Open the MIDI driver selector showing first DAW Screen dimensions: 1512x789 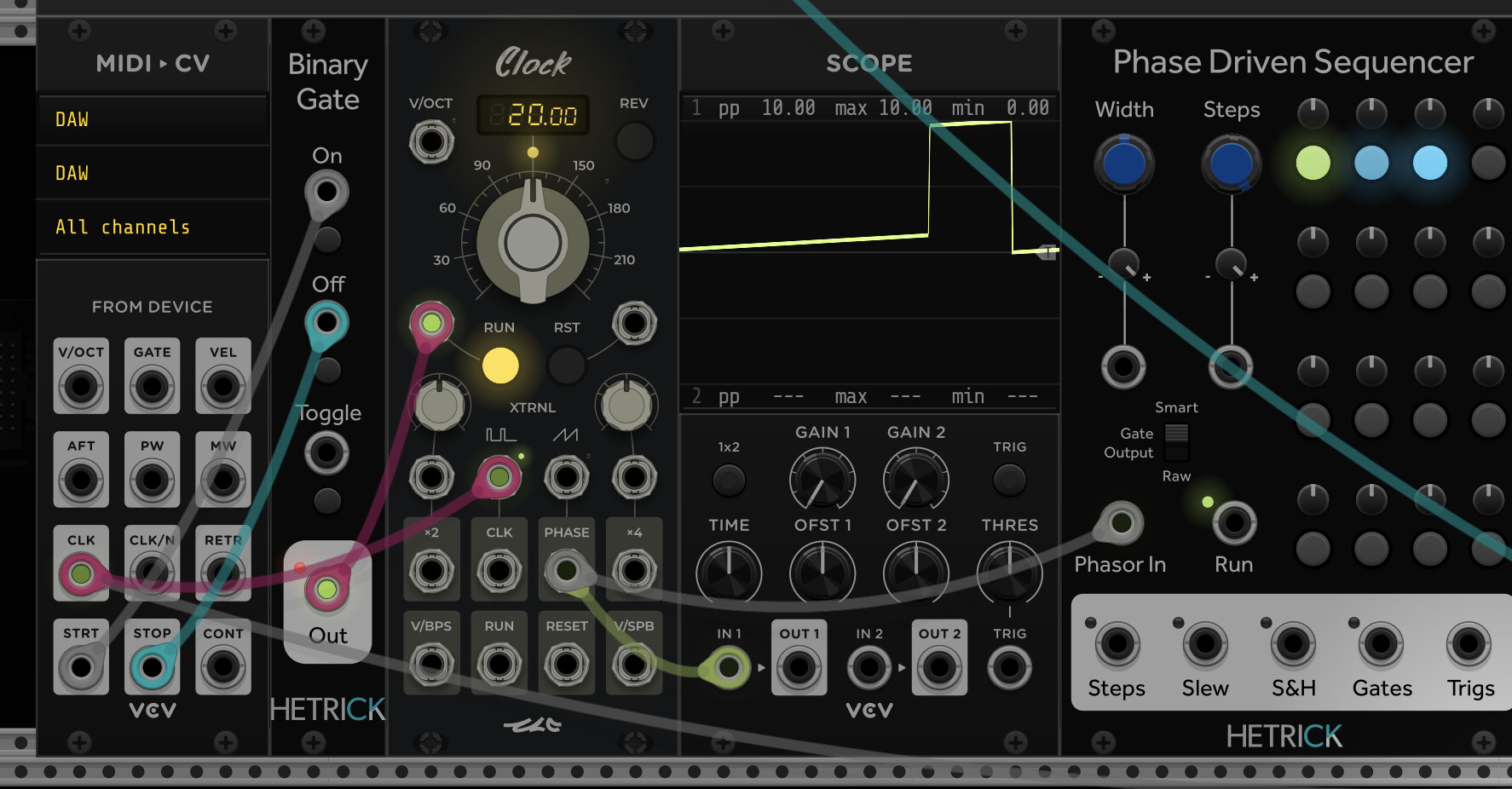tap(153, 119)
